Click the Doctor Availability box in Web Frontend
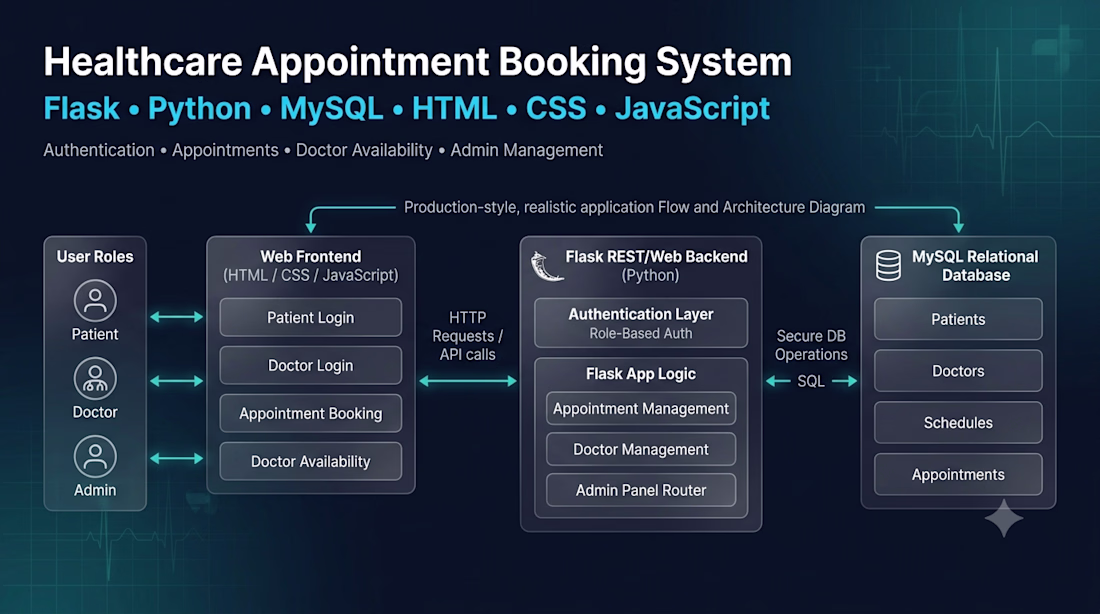This screenshot has width=1100, height=614. [x=311, y=461]
